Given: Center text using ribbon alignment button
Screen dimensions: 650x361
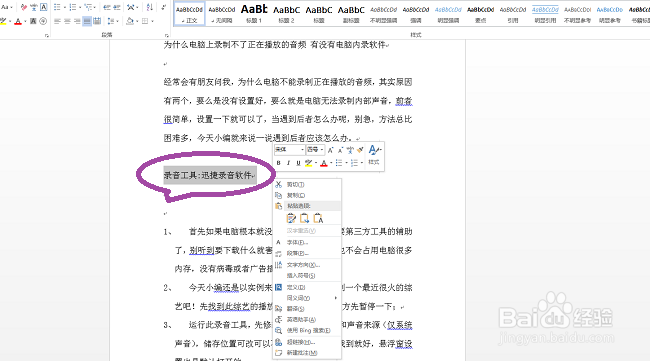Looking at the screenshot, I should click(x=67, y=21).
